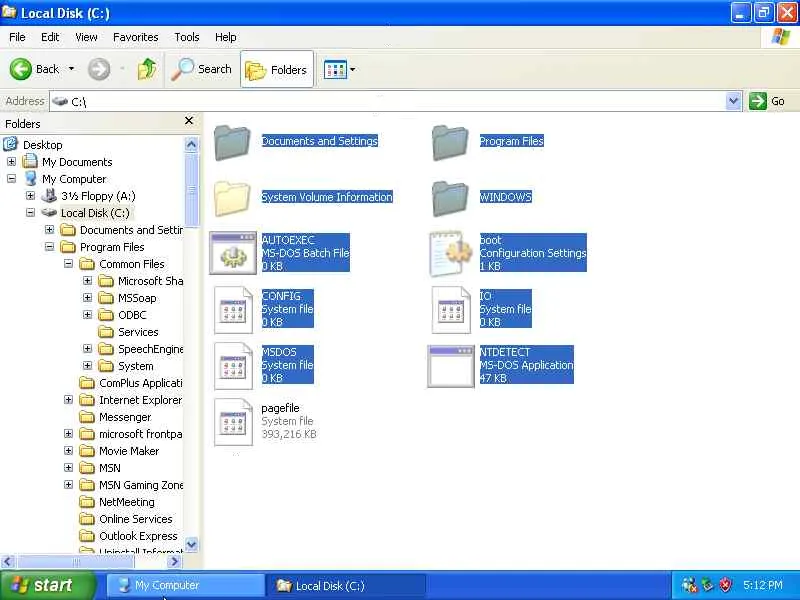
Task: Expand the Movie Maker tree node
Action: point(68,451)
